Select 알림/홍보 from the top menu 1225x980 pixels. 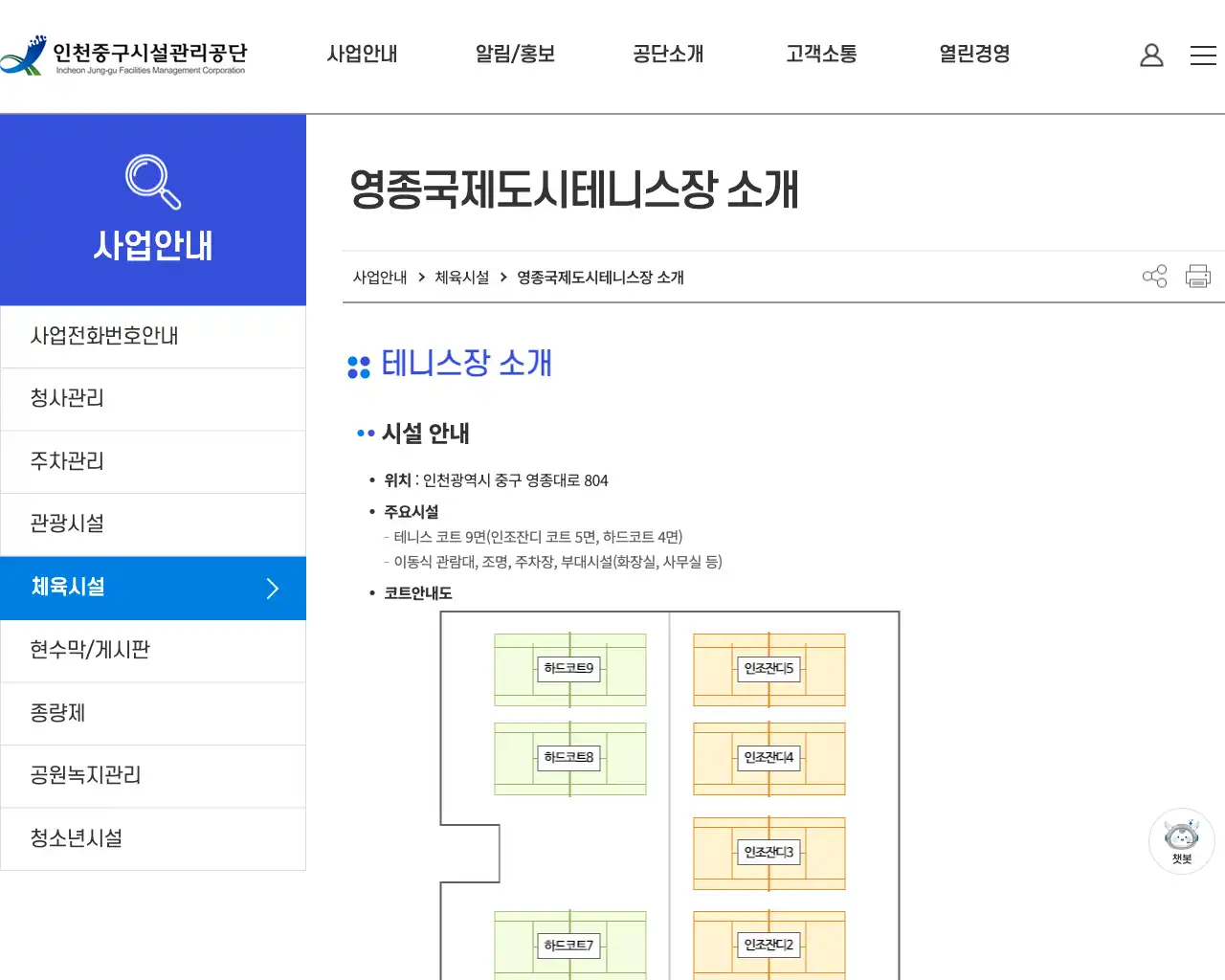point(514,55)
